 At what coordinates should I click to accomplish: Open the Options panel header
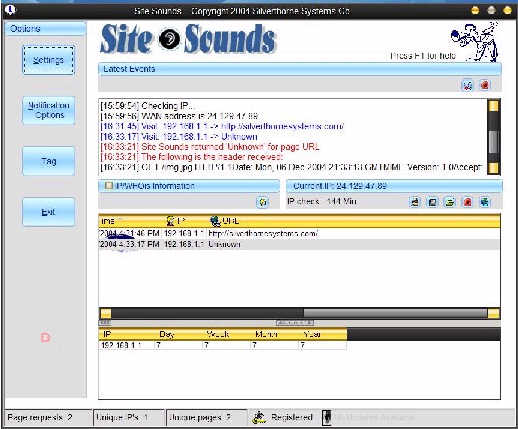(x=45, y=29)
